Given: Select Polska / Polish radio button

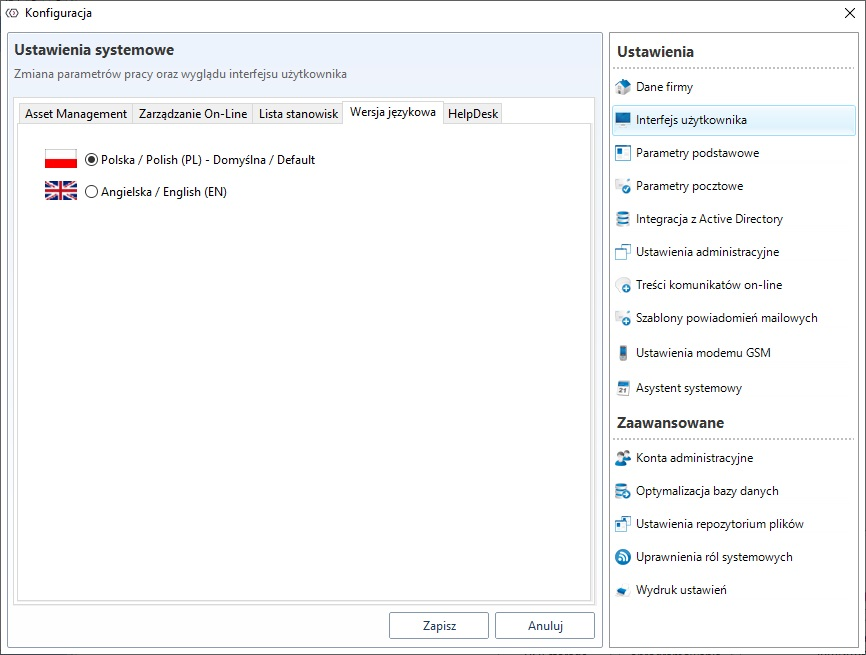Looking at the screenshot, I should (x=92, y=159).
